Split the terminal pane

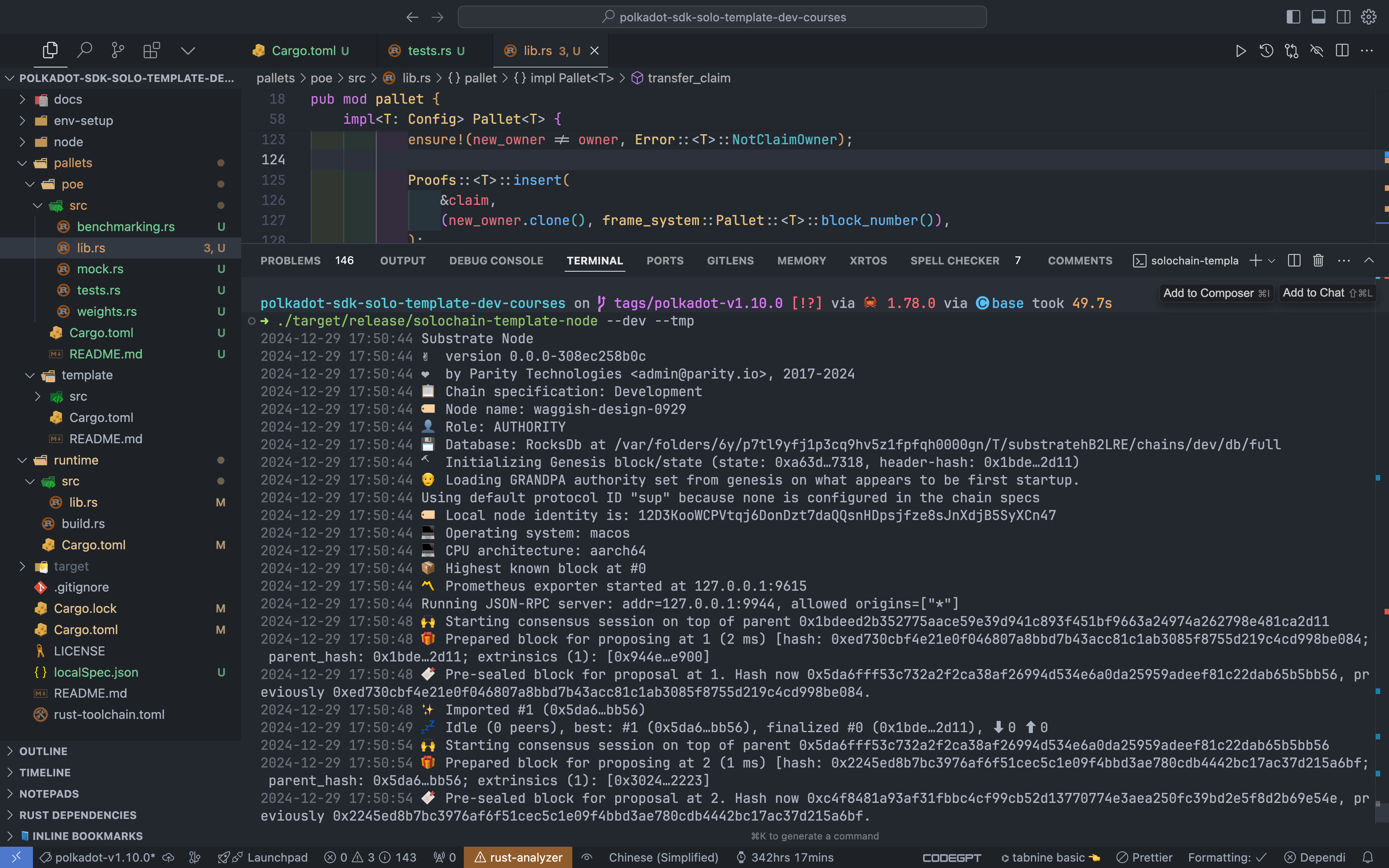[x=1294, y=261]
